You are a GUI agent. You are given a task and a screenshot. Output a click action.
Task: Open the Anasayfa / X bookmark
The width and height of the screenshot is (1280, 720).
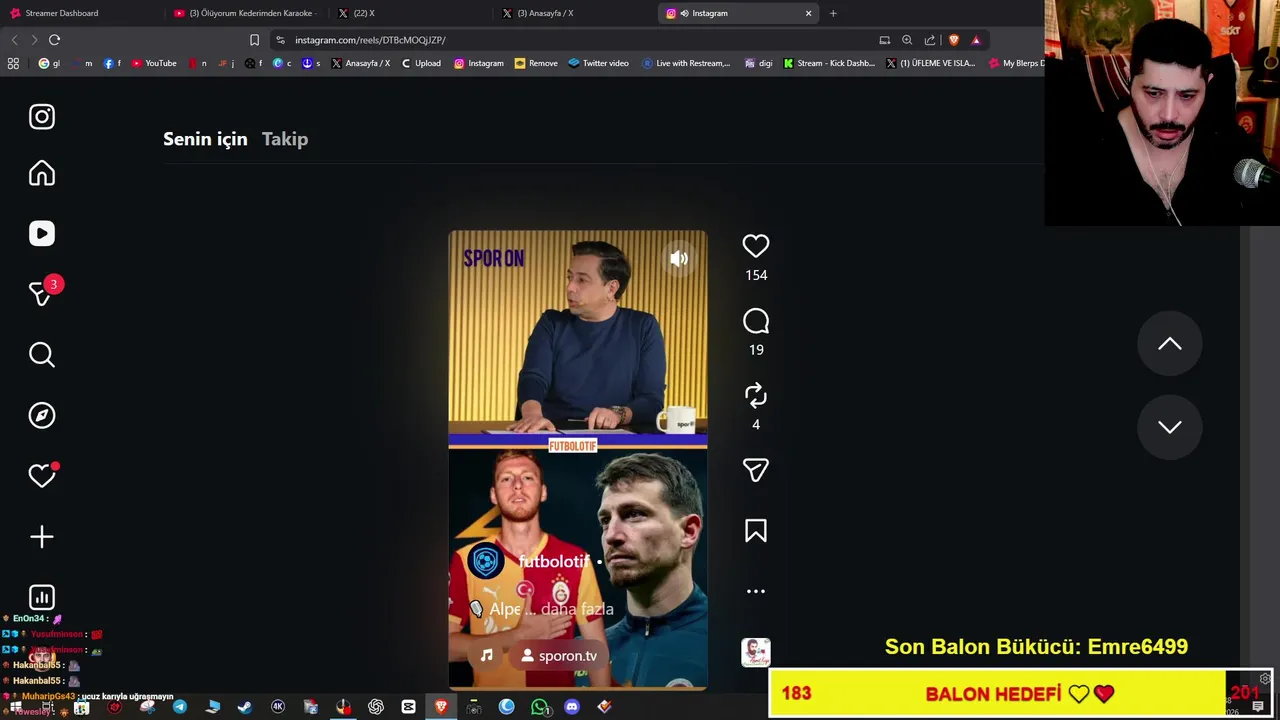point(360,63)
